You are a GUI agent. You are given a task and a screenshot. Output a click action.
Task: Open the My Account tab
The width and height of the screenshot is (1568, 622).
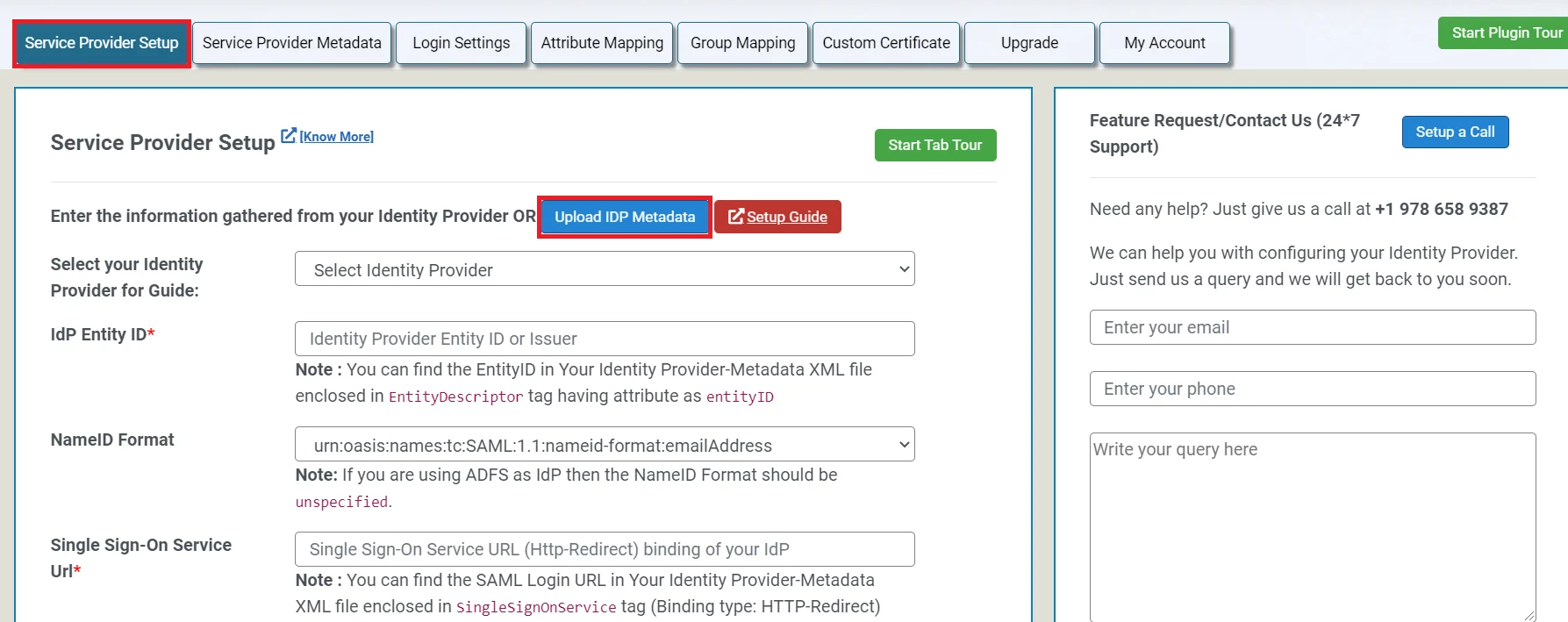[x=1164, y=43]
